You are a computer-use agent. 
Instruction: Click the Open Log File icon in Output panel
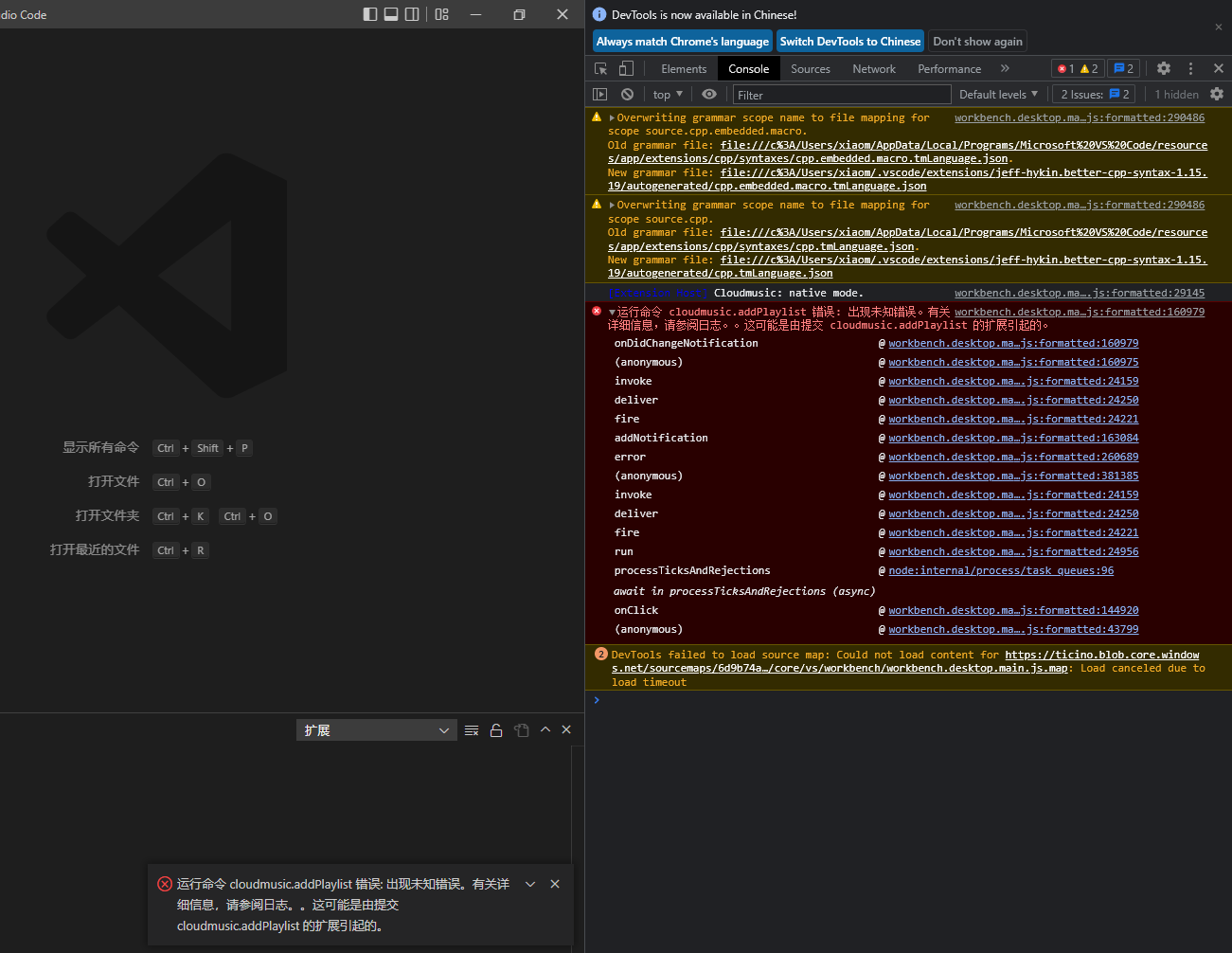(x=521, y=729)
